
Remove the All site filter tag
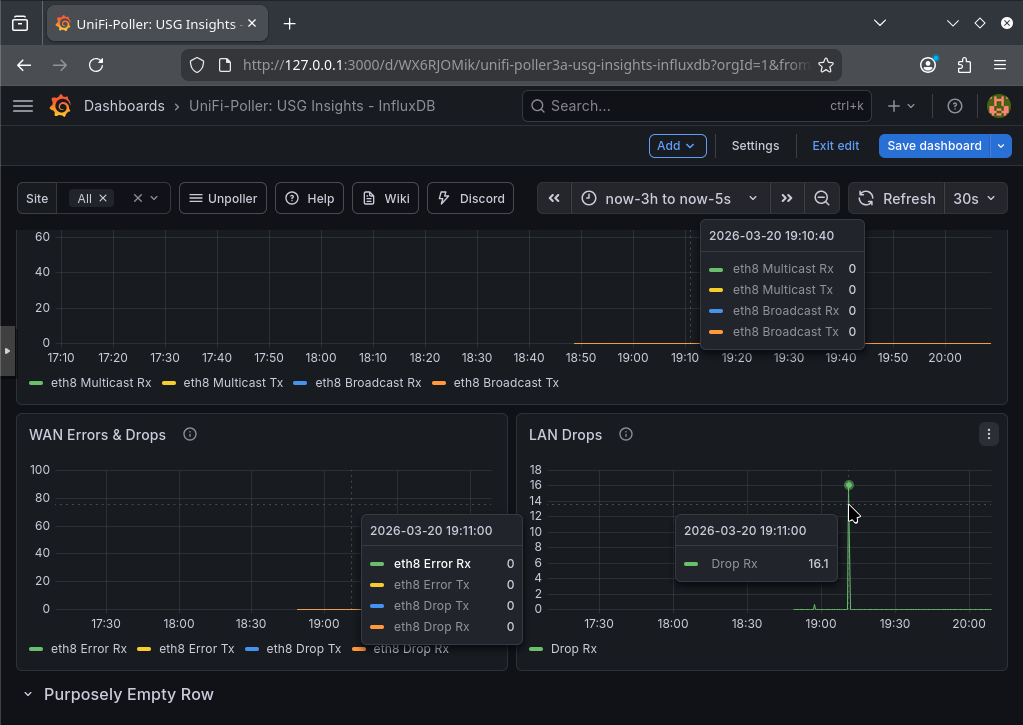point(105,198)
